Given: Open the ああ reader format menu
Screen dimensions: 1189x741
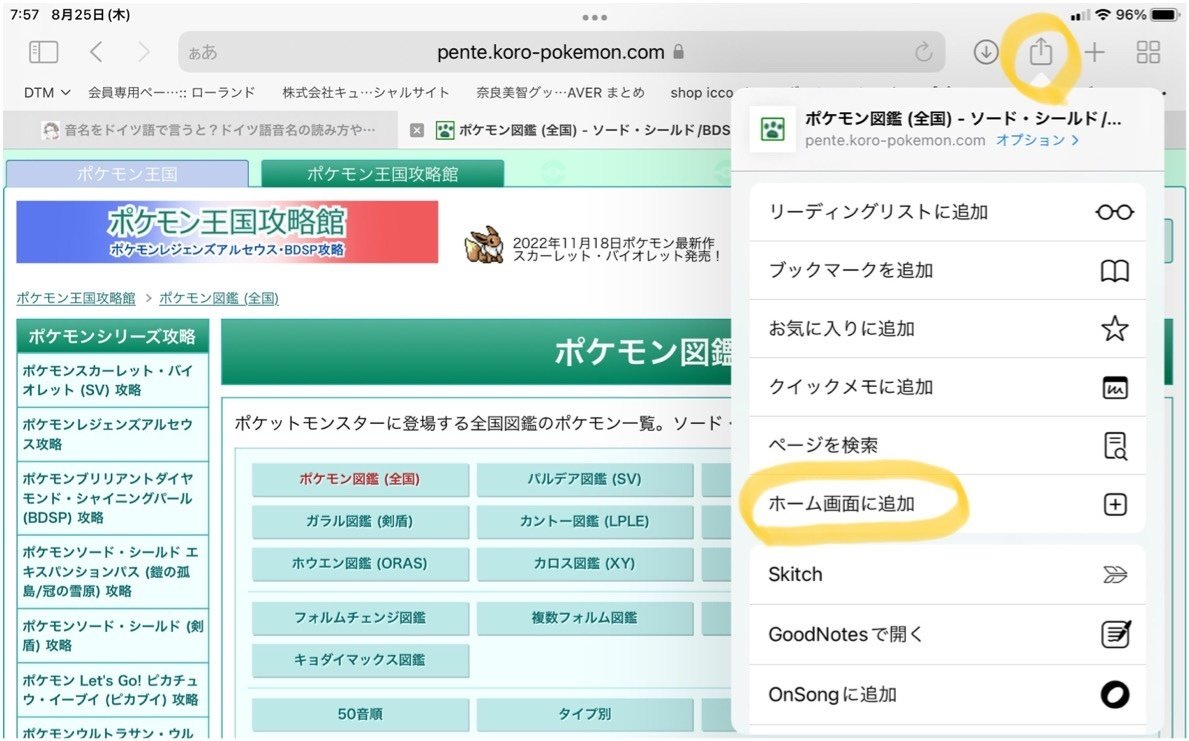Looking at the screenshot, I should (202, 52).
